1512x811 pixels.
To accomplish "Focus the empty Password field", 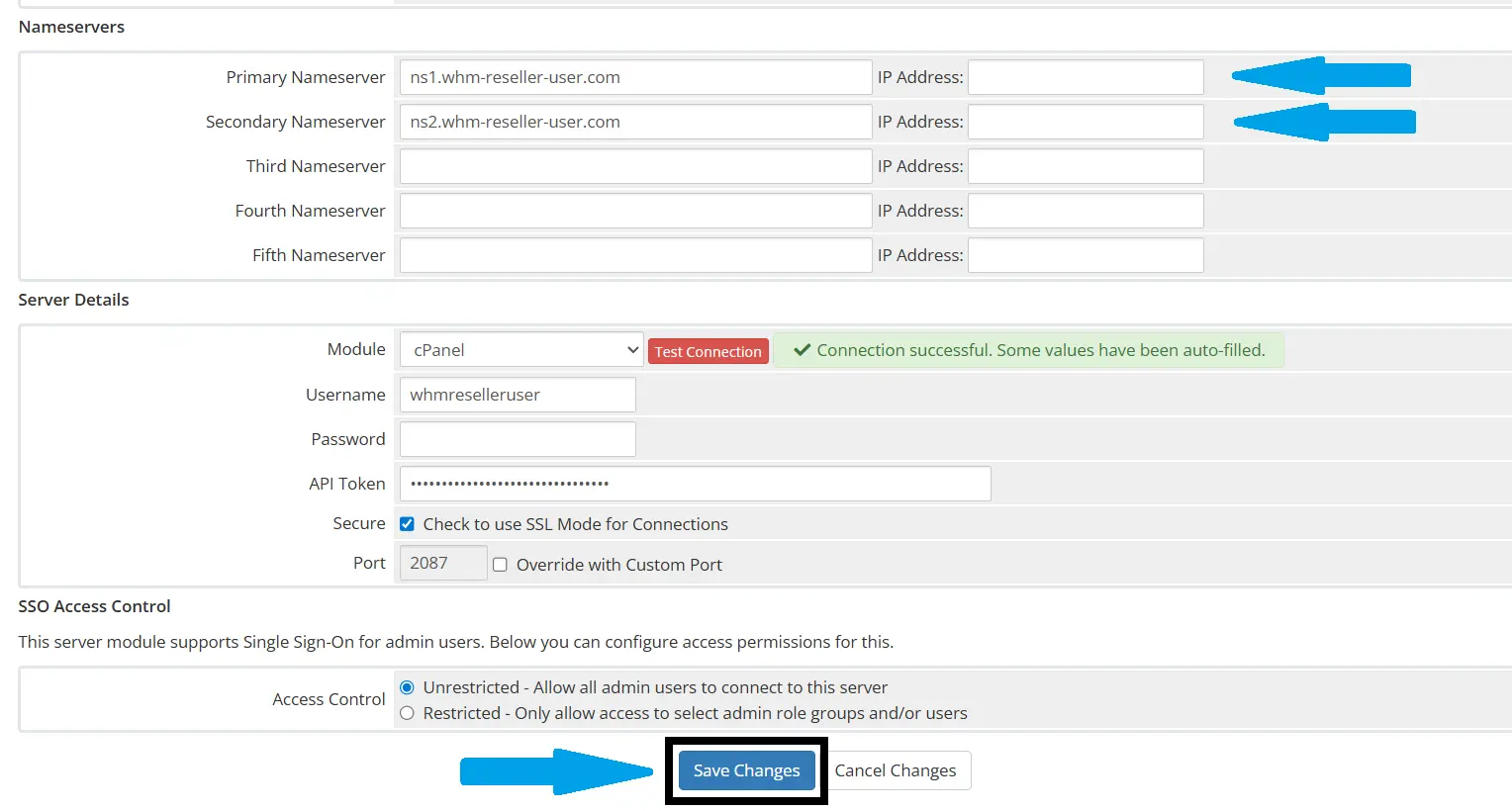I will tap(517, 439).
